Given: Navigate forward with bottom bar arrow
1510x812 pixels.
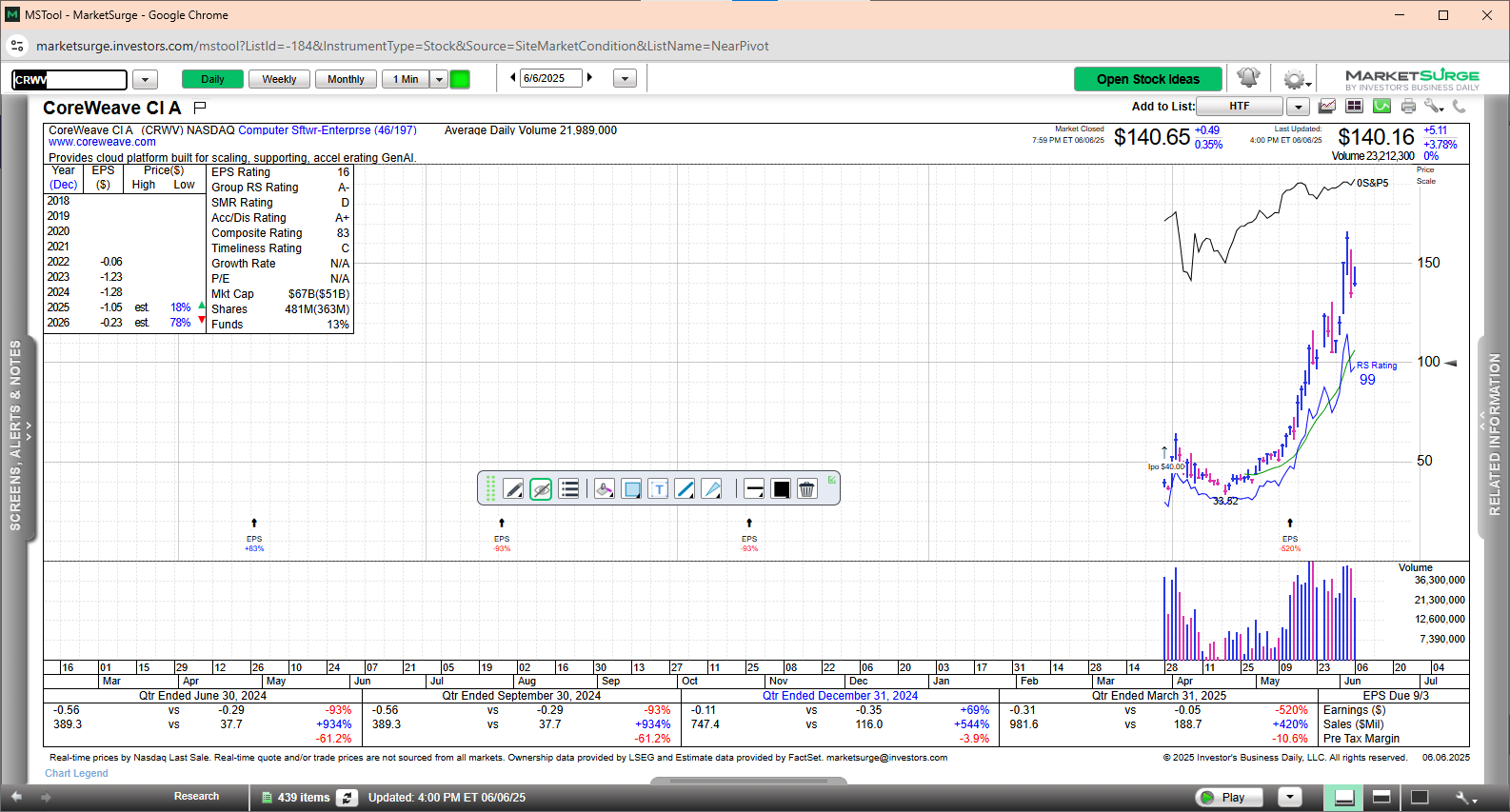Looking at the screenshot, I should (x=45, y=797).
